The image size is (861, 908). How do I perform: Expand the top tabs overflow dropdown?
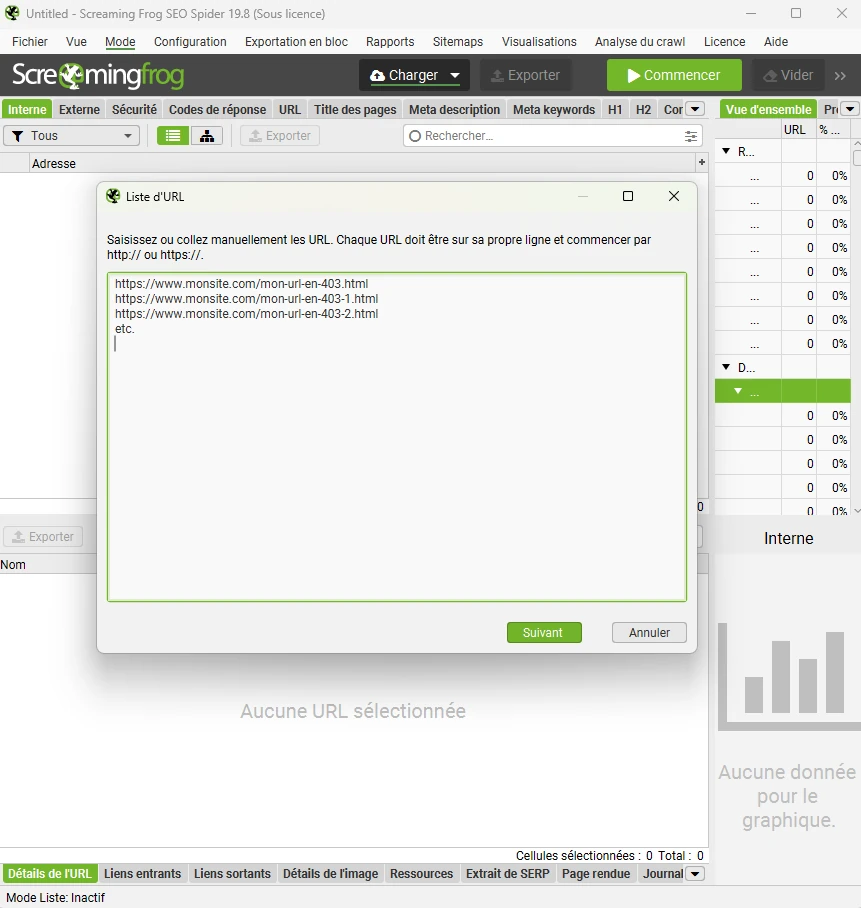click(695, 109)
